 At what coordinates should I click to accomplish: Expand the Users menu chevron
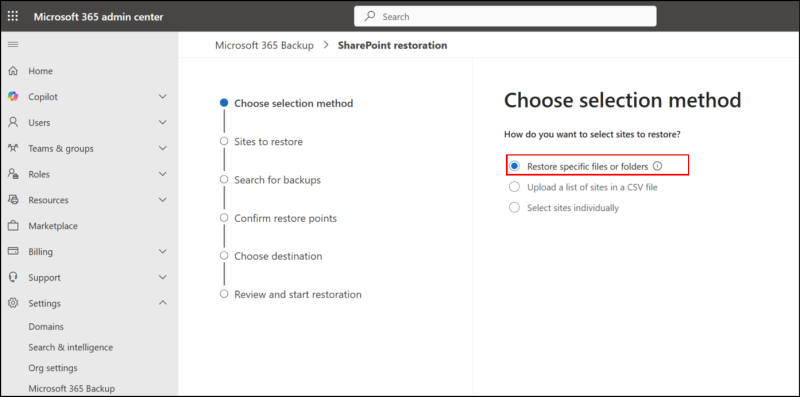click(x=163, y=122)
